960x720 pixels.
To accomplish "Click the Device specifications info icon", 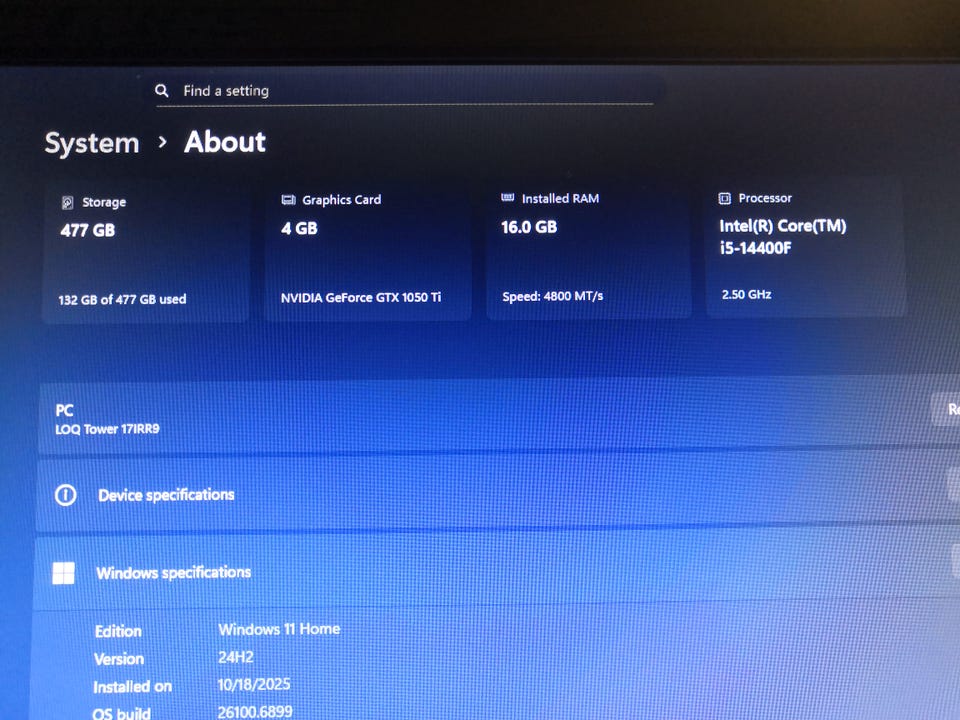I will coord(66,495).
